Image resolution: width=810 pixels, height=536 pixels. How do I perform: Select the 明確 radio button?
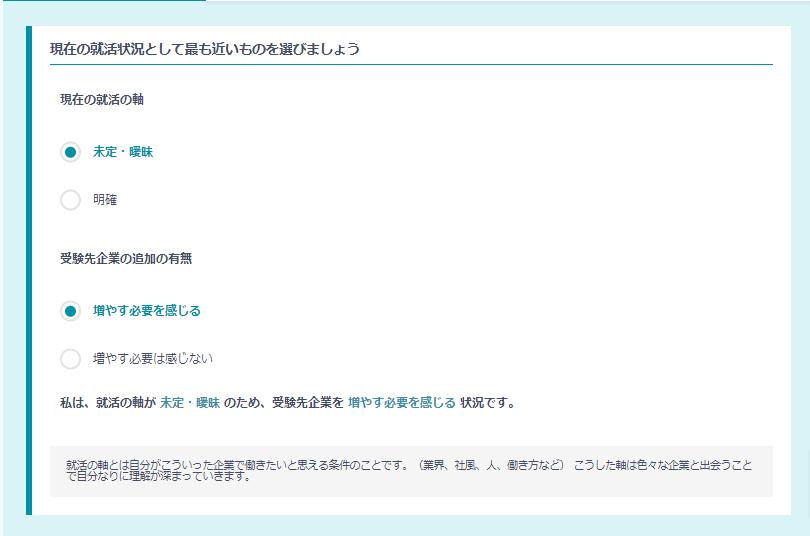(70, 200)
